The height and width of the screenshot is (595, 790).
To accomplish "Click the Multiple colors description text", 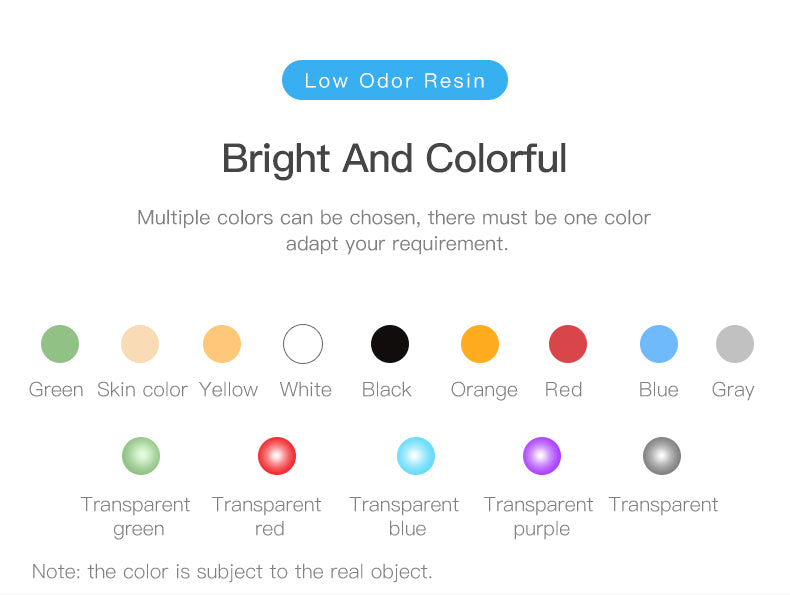I will pyautogui.click(x=395, y=230).
